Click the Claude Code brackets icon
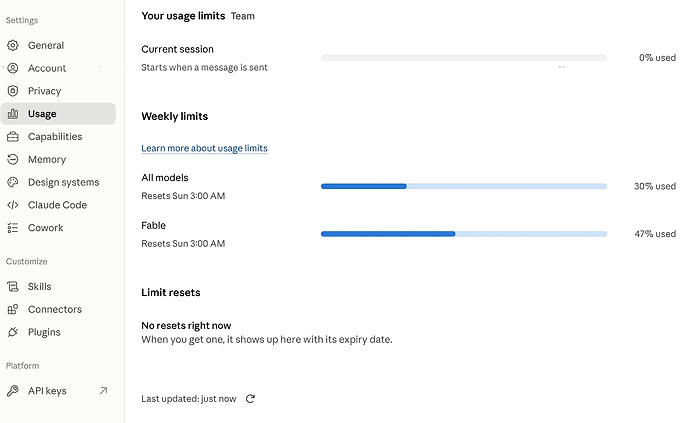 [13, 205]
